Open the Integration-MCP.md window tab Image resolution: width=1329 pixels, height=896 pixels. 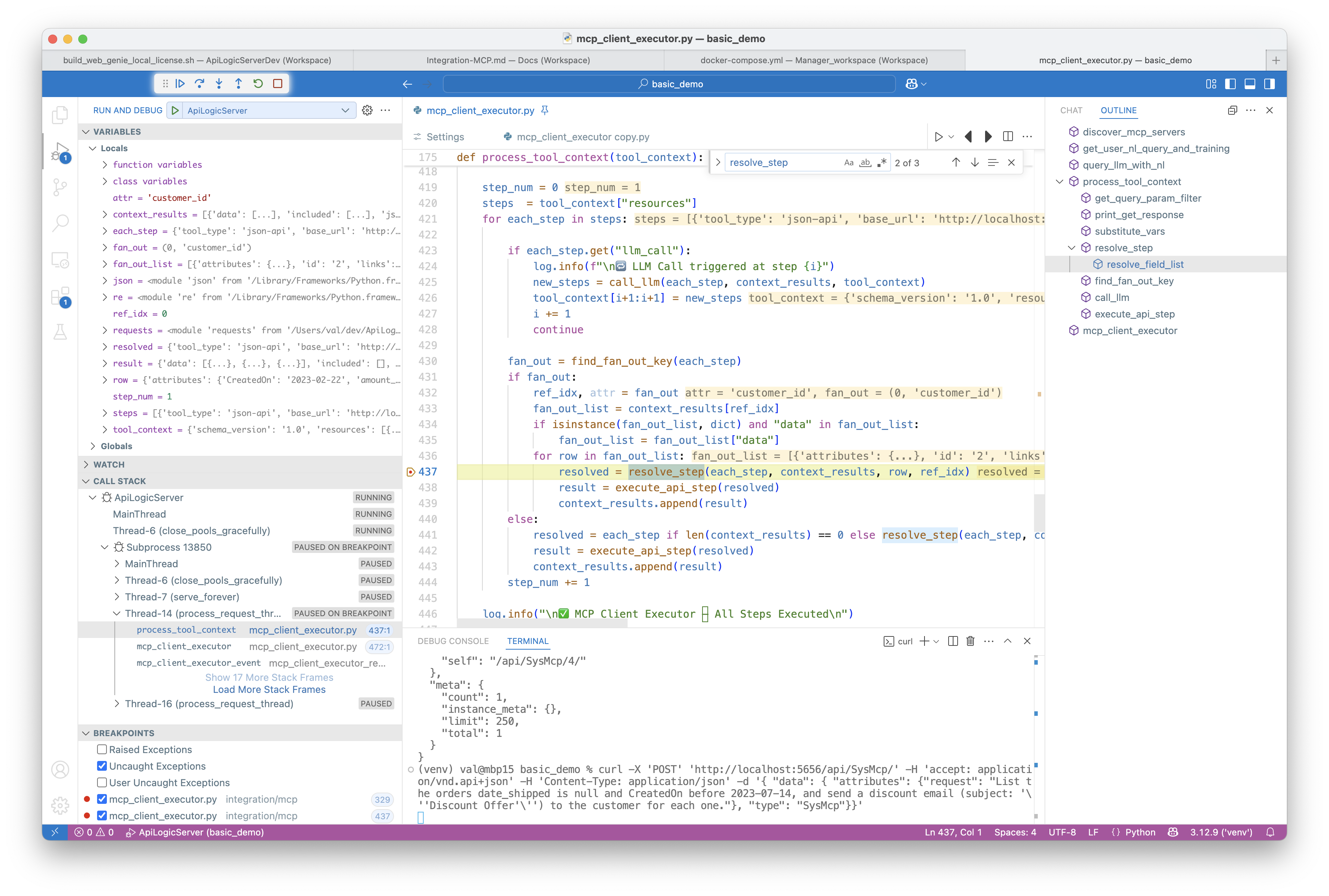(x=508, y=60)
